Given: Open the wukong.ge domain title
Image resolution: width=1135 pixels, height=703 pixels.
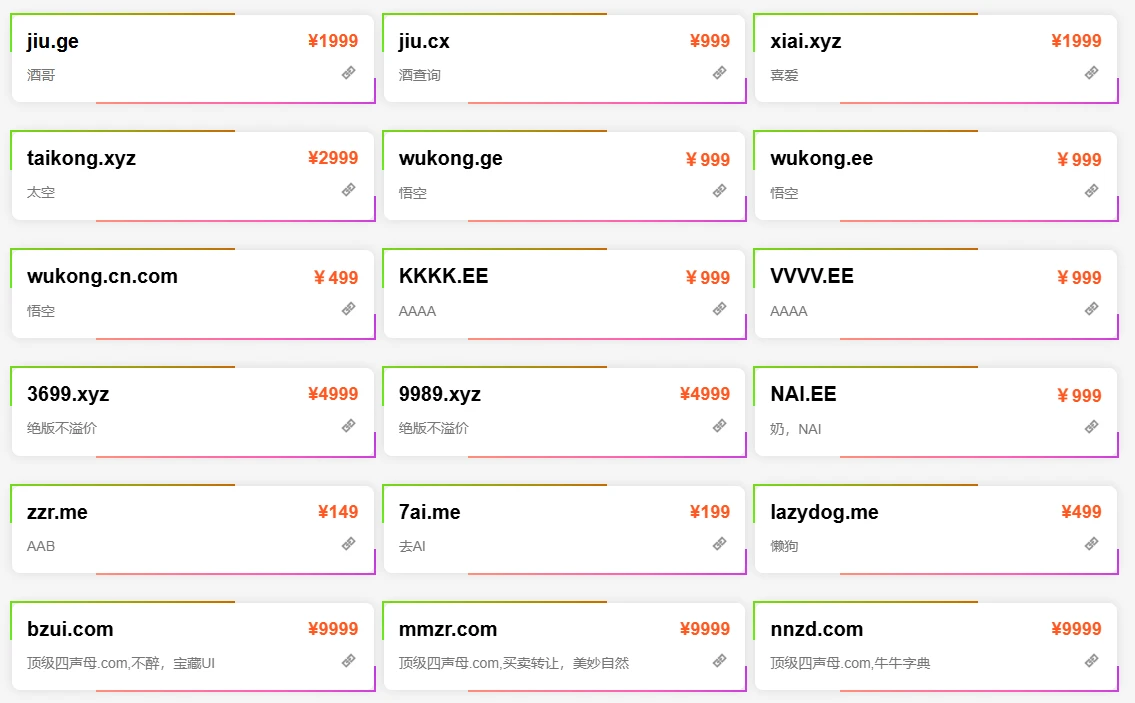Looking at the screenshot, I should pos(450,159).
